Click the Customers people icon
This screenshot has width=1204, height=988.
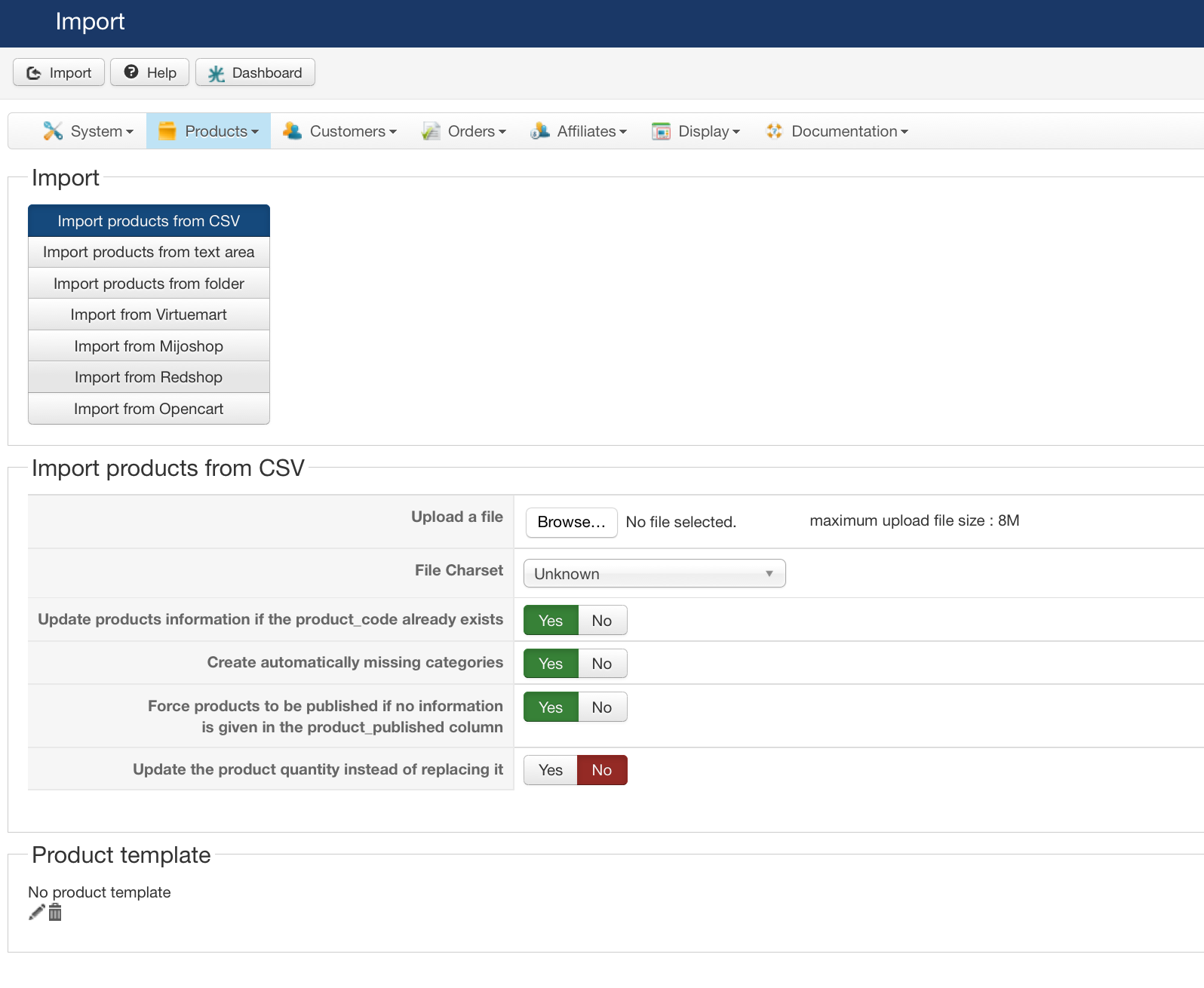tap(293, 131)
